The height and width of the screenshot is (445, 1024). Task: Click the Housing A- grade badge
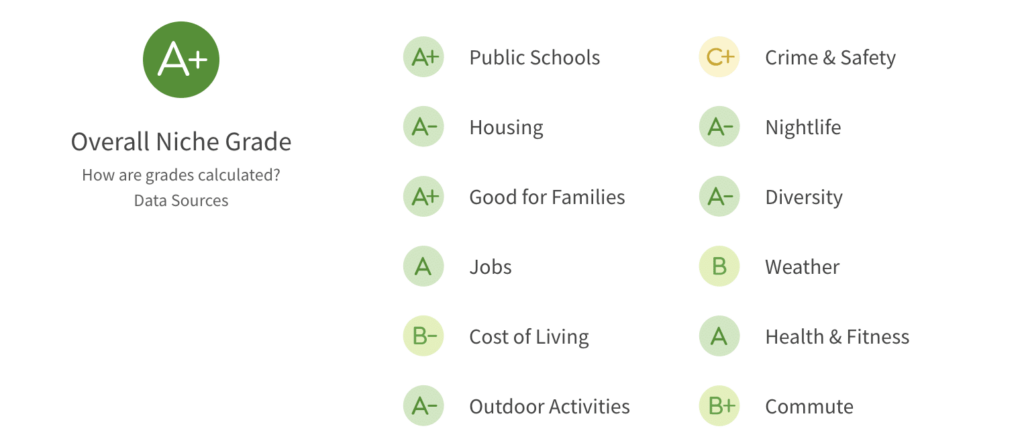click(x=423, y=127)
